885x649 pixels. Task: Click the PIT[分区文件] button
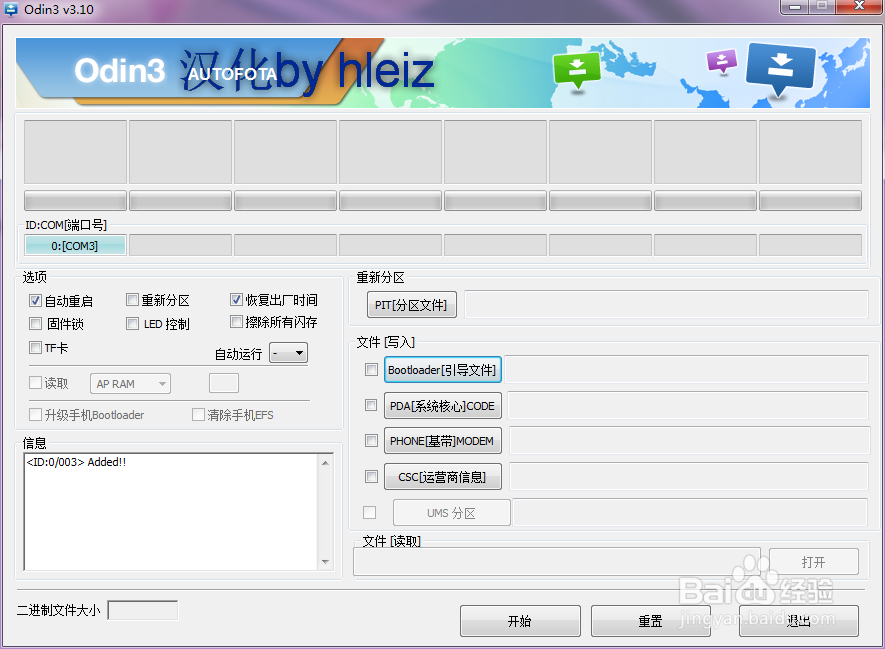(411, 305)
